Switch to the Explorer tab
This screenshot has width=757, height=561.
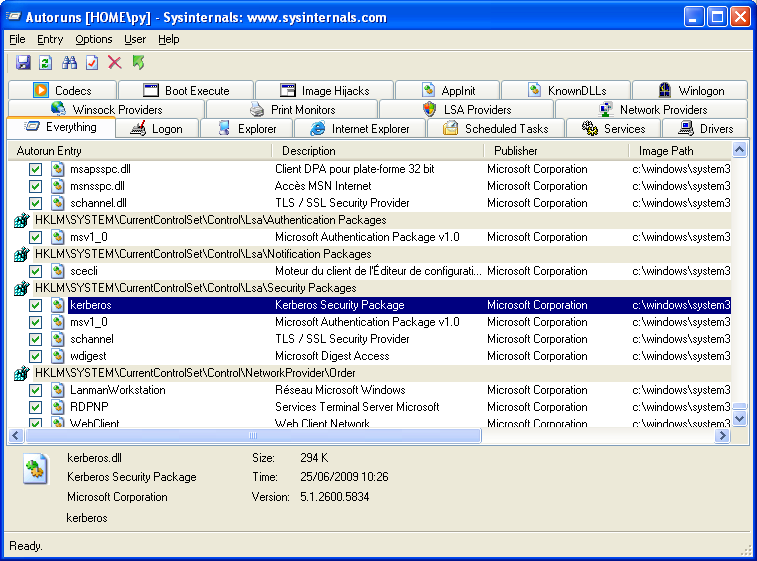pyautogui.click(x=247, y=129)
